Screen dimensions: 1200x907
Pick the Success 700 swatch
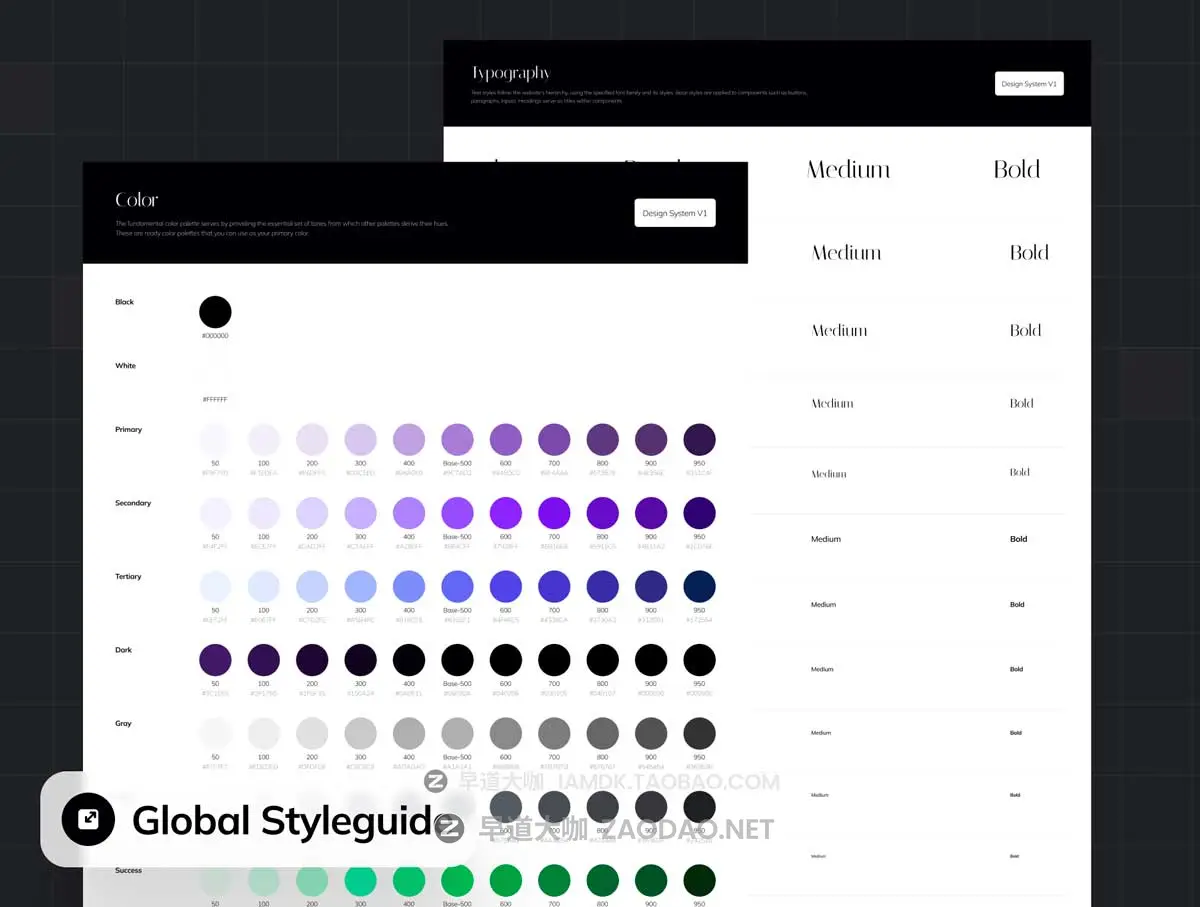pos(554,880)
